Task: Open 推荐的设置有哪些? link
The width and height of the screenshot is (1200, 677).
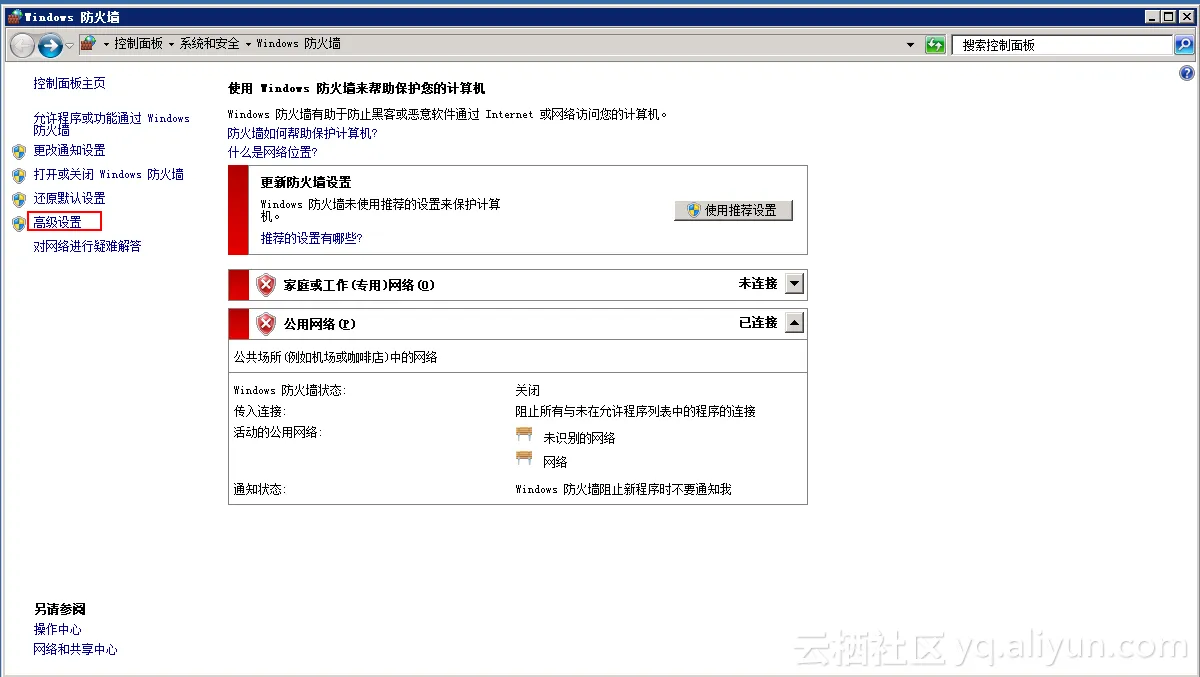Action: (x=311, y=239)
